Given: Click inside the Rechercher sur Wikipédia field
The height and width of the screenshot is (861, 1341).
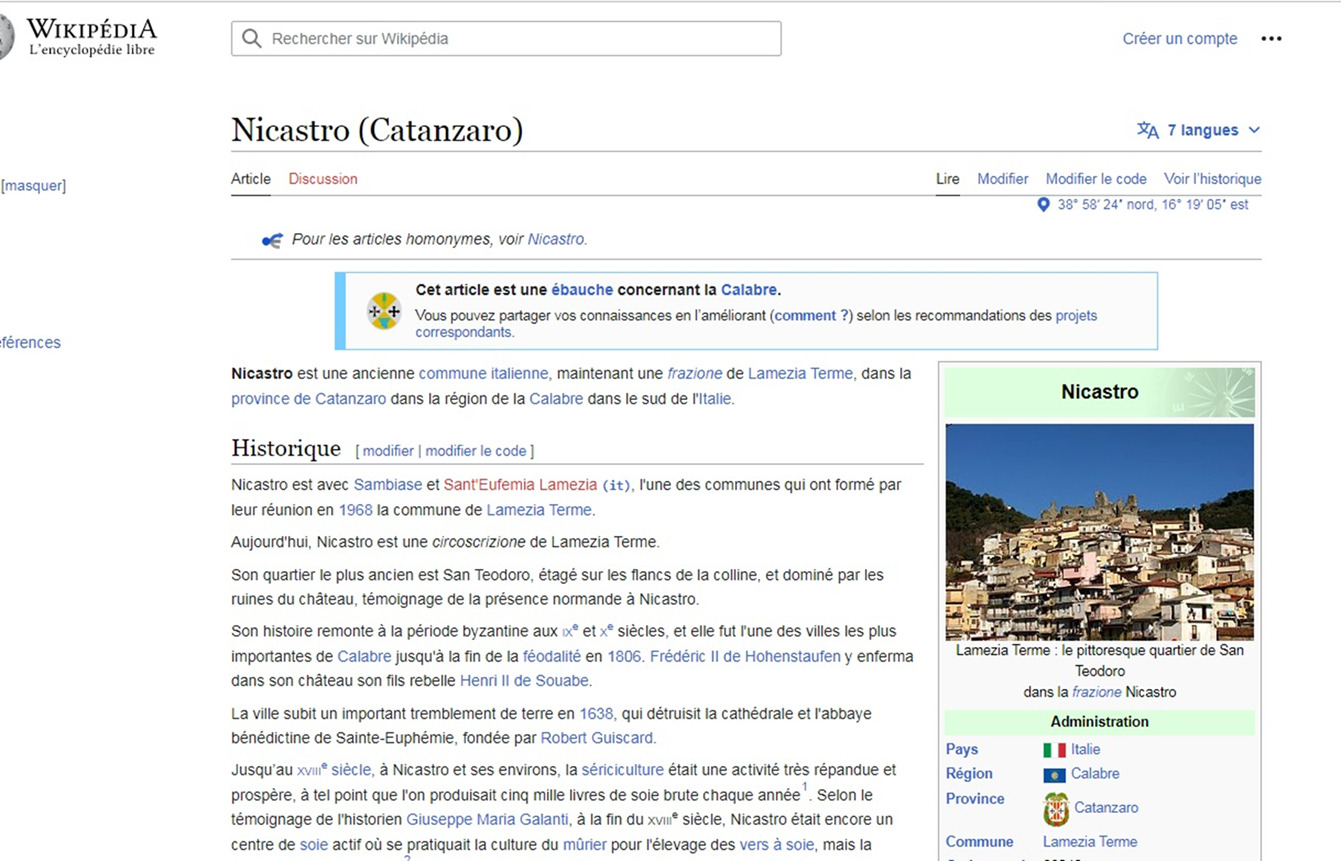Looking at the screenshot, I should click(x=506, y=39).
